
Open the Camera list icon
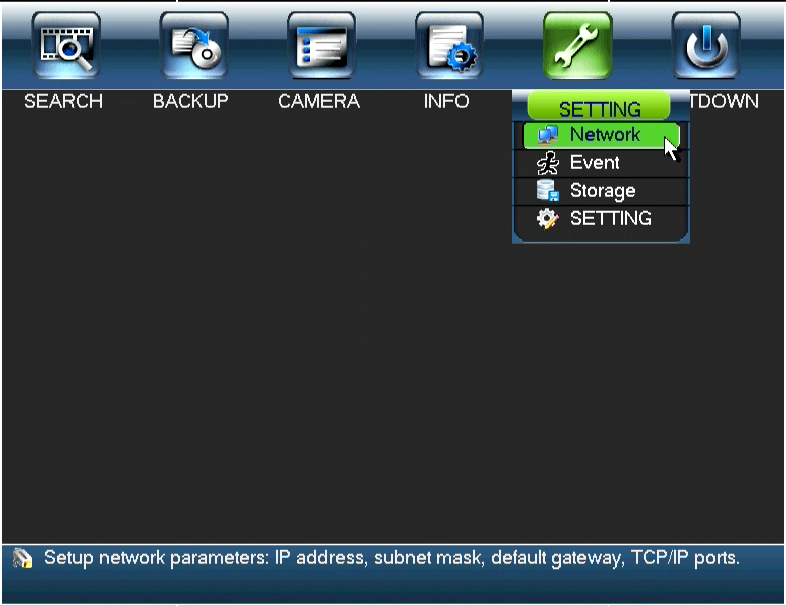coord(321,46)
